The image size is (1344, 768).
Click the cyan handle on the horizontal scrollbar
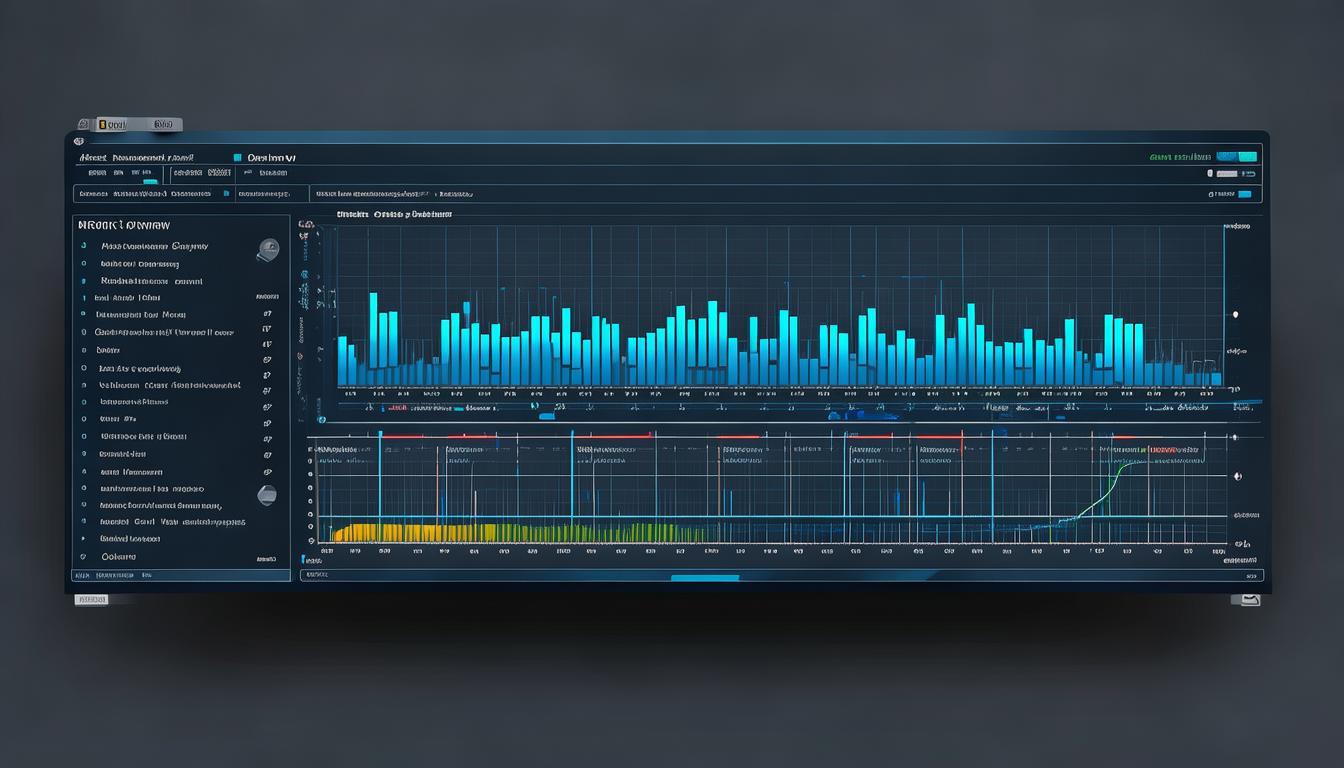point(704,577)
